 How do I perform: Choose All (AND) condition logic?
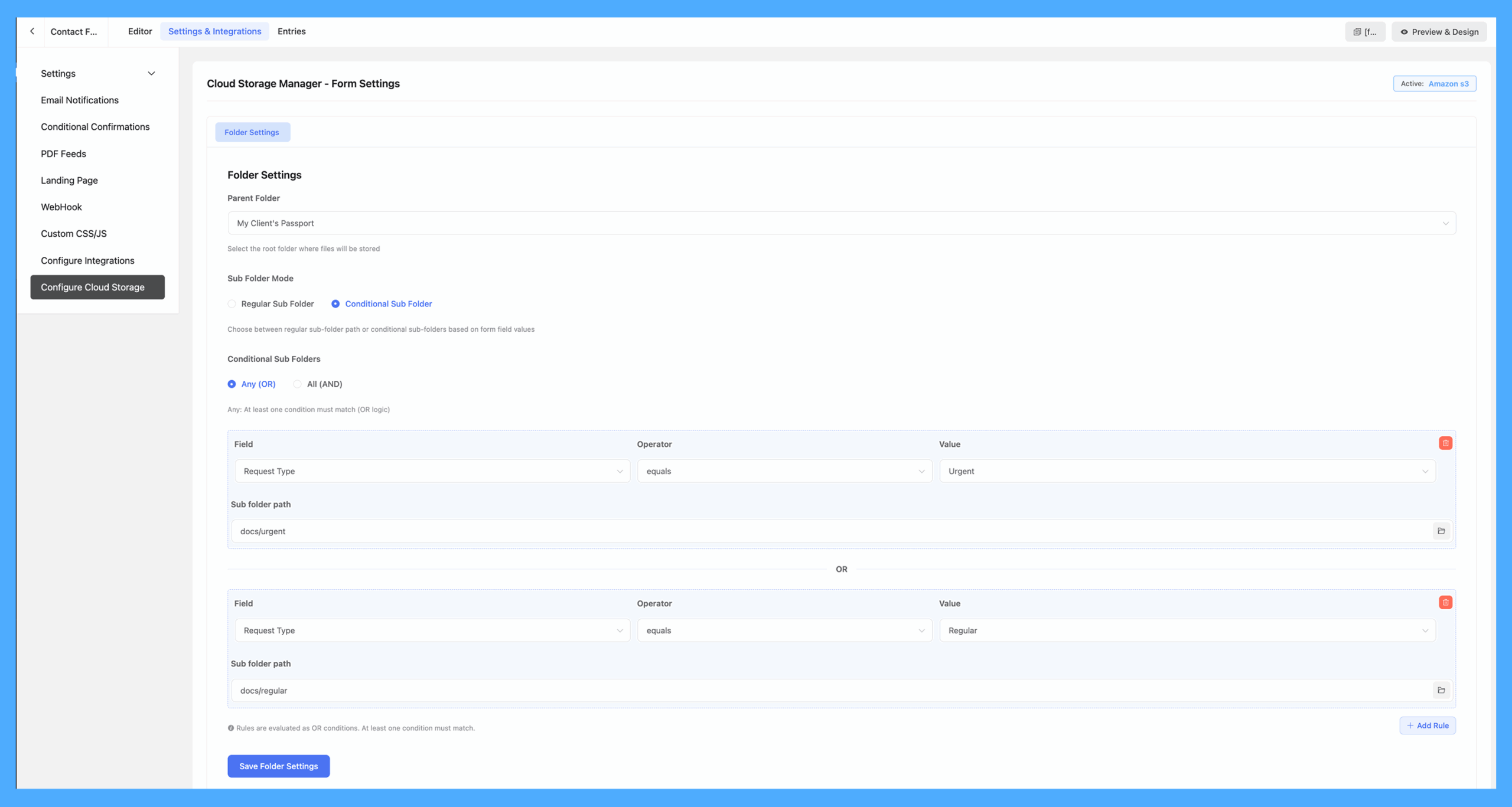click(298, 384)
